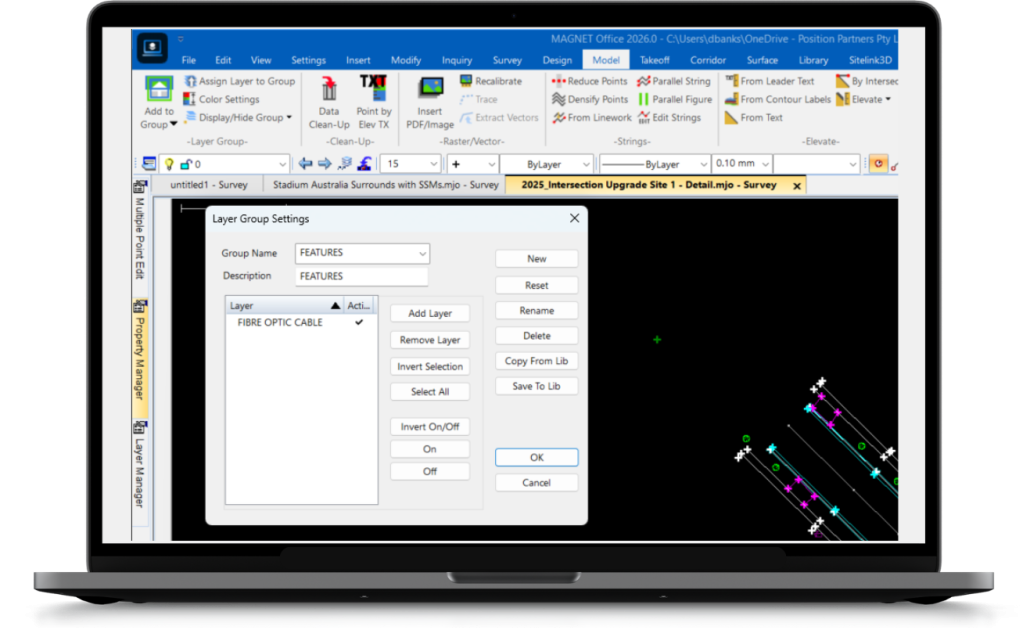Click the layer manager toolbar icon

click(x=149, y=164)
